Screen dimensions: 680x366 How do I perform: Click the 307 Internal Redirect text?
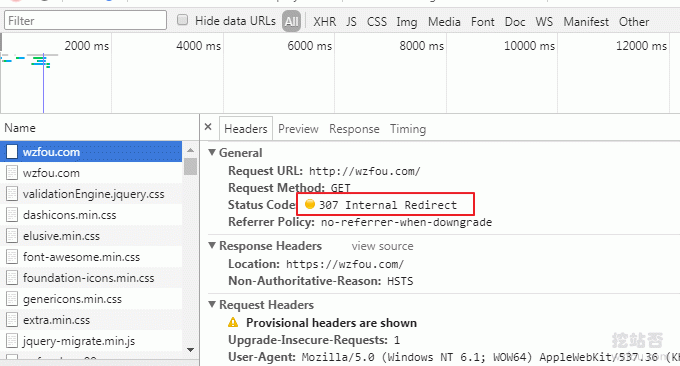pos(388,205)
